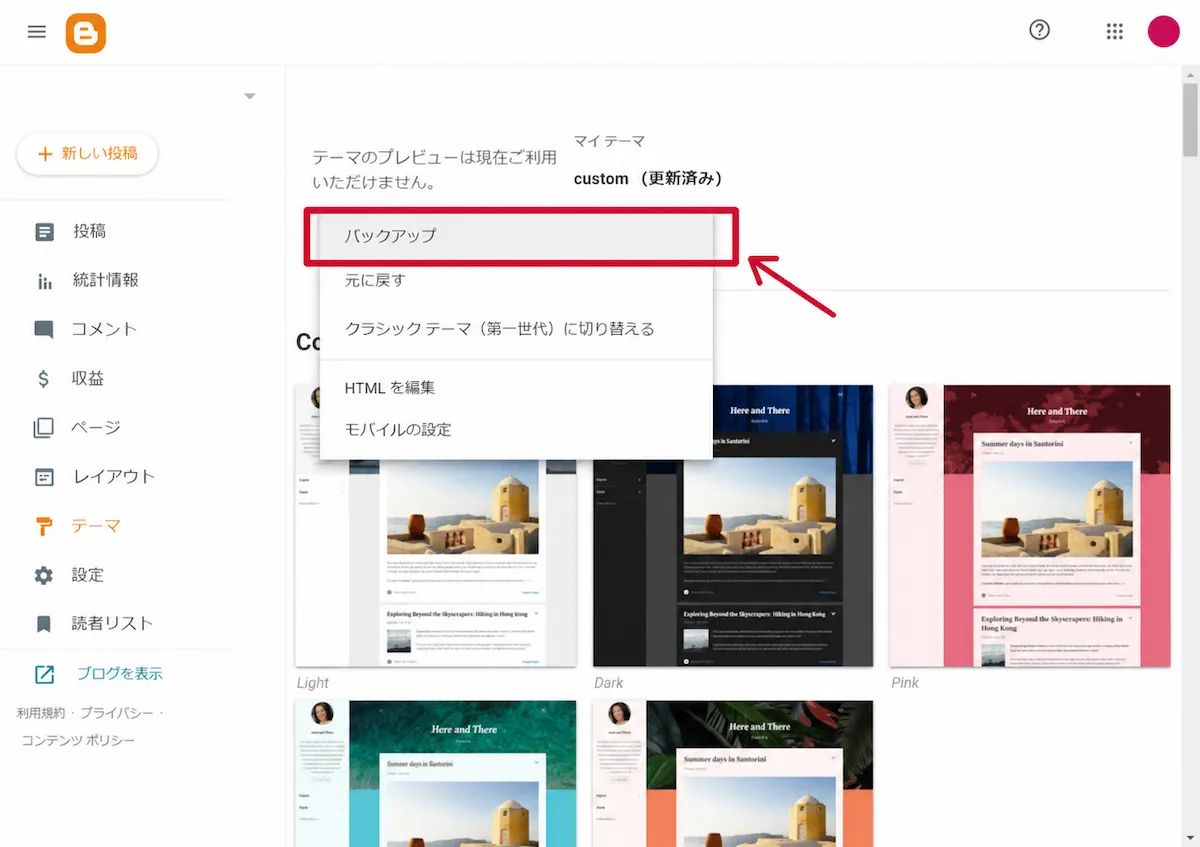
Task: Choose クラシック テーマ（第一世代）に切り替える
Action: pyautogui.click(x=516, y=329)
